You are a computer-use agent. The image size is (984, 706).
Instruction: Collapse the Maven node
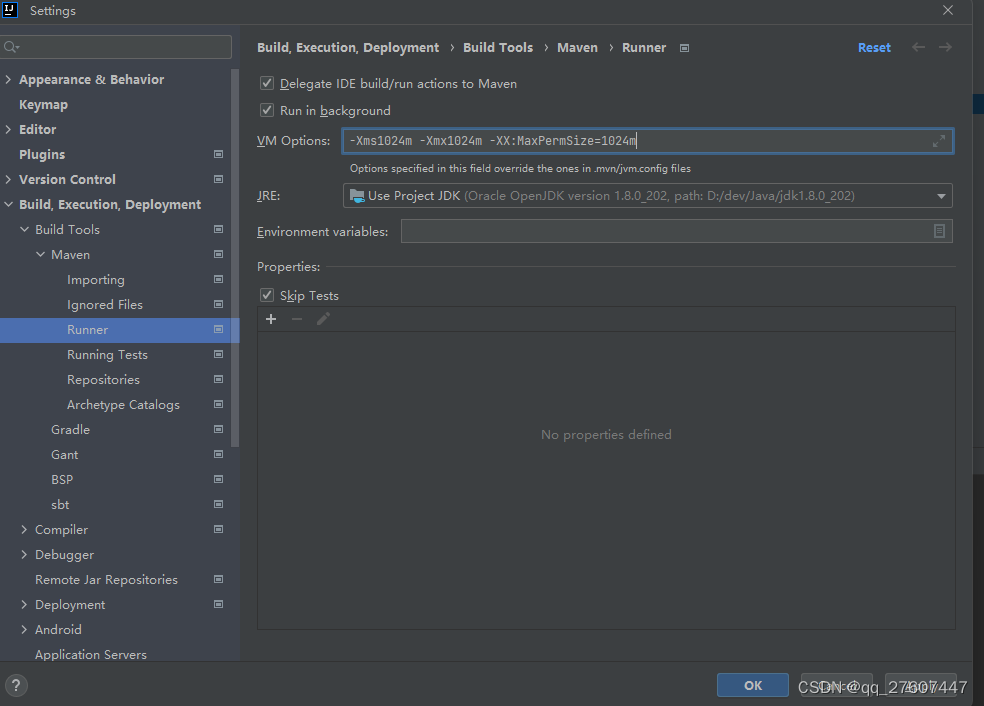40,255
